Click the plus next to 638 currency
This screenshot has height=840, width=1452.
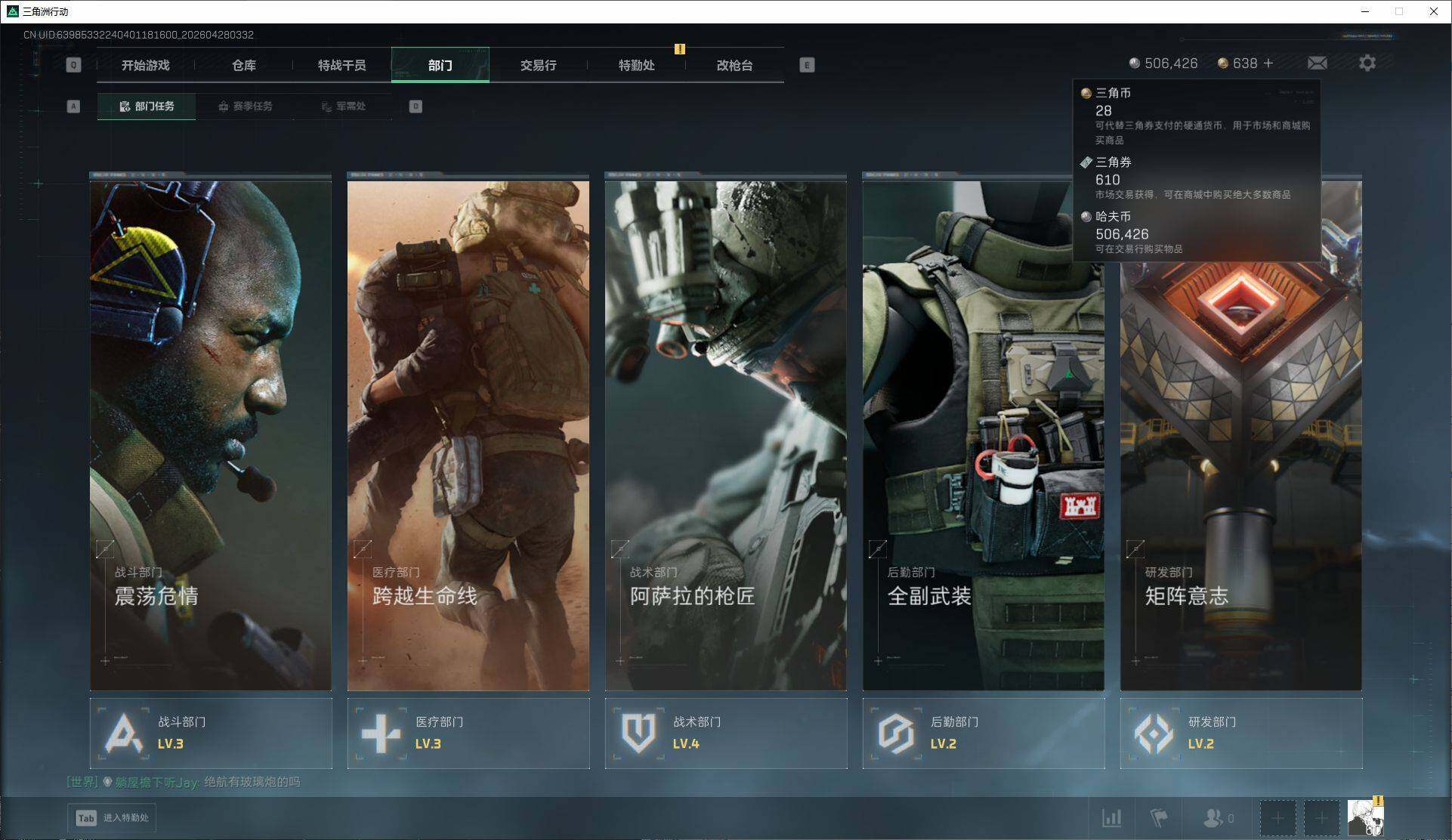coord(1268,63)
